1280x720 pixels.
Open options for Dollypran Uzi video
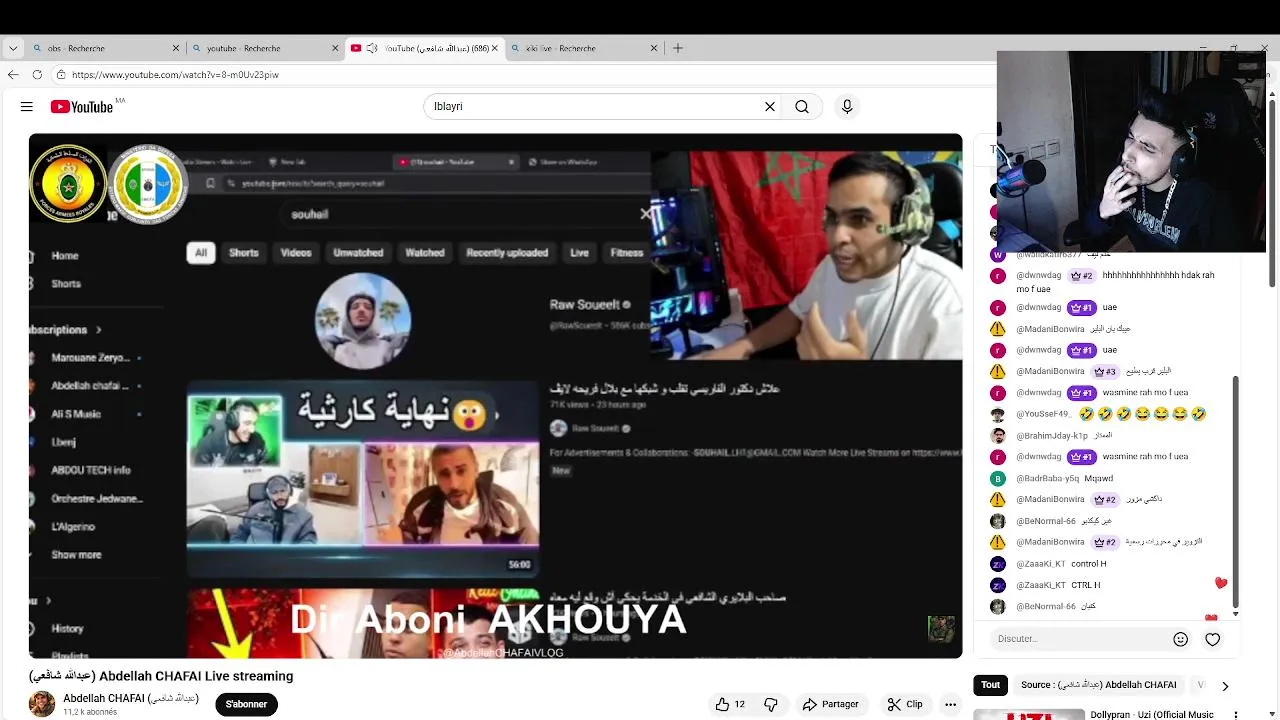click(1236, 715)
